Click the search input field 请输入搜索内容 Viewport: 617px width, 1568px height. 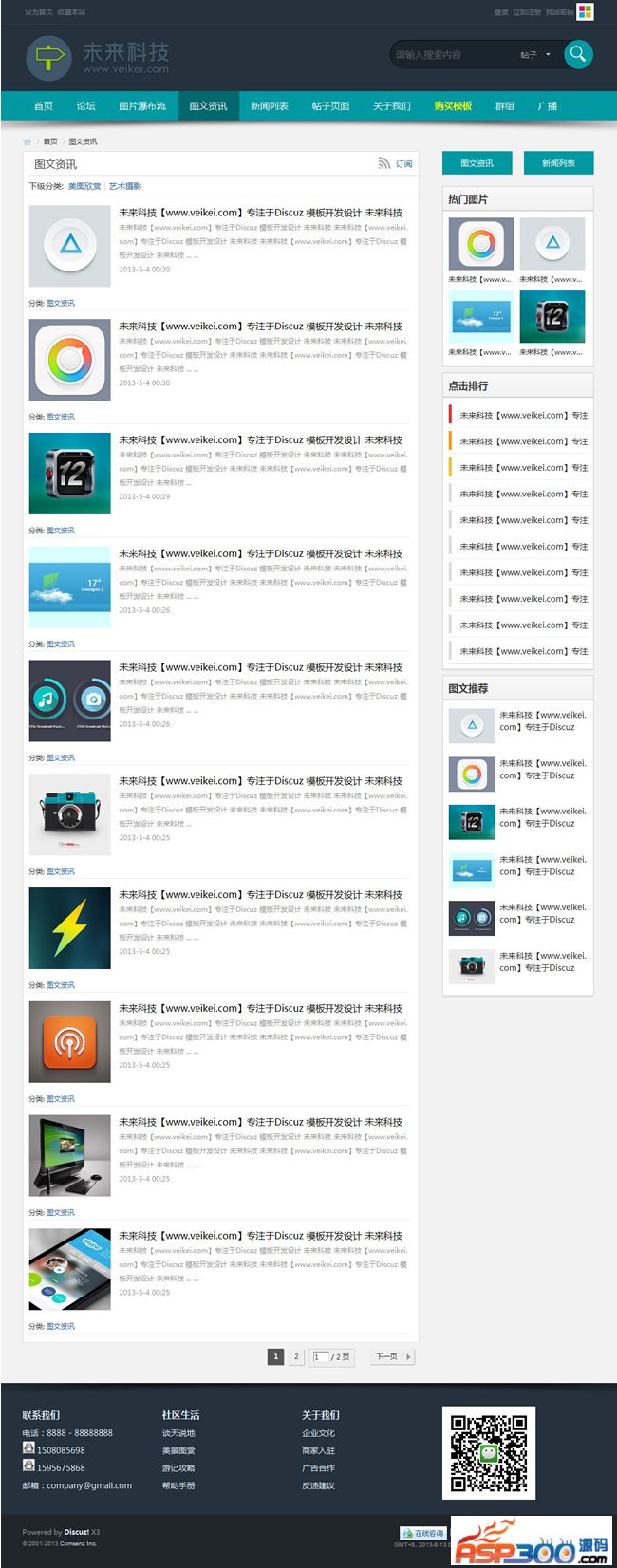tap(453, 55)
